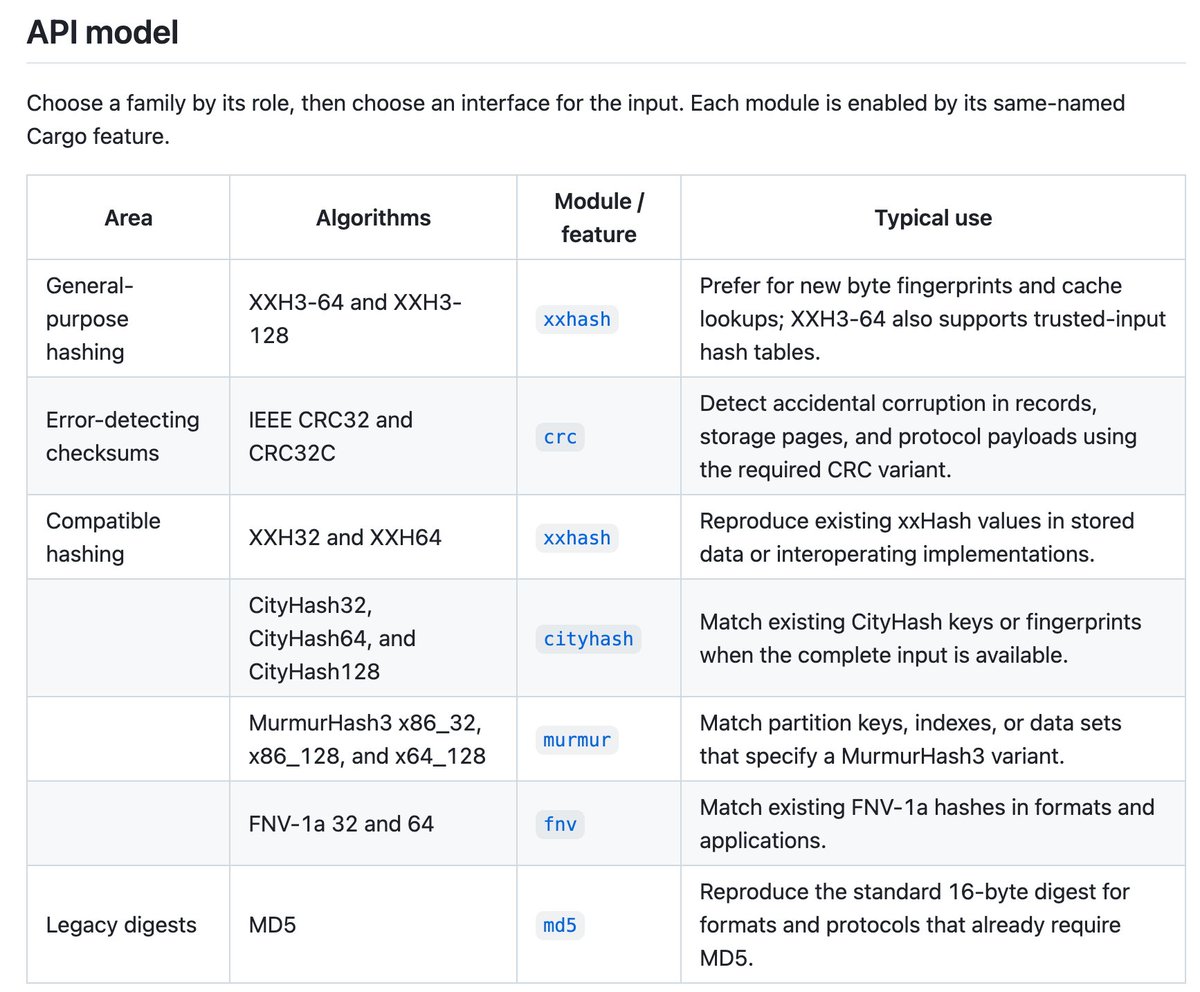Viewport: 1200px width, 992px height.
Task: Open the cityhash module link
Action: pos(588,638)
